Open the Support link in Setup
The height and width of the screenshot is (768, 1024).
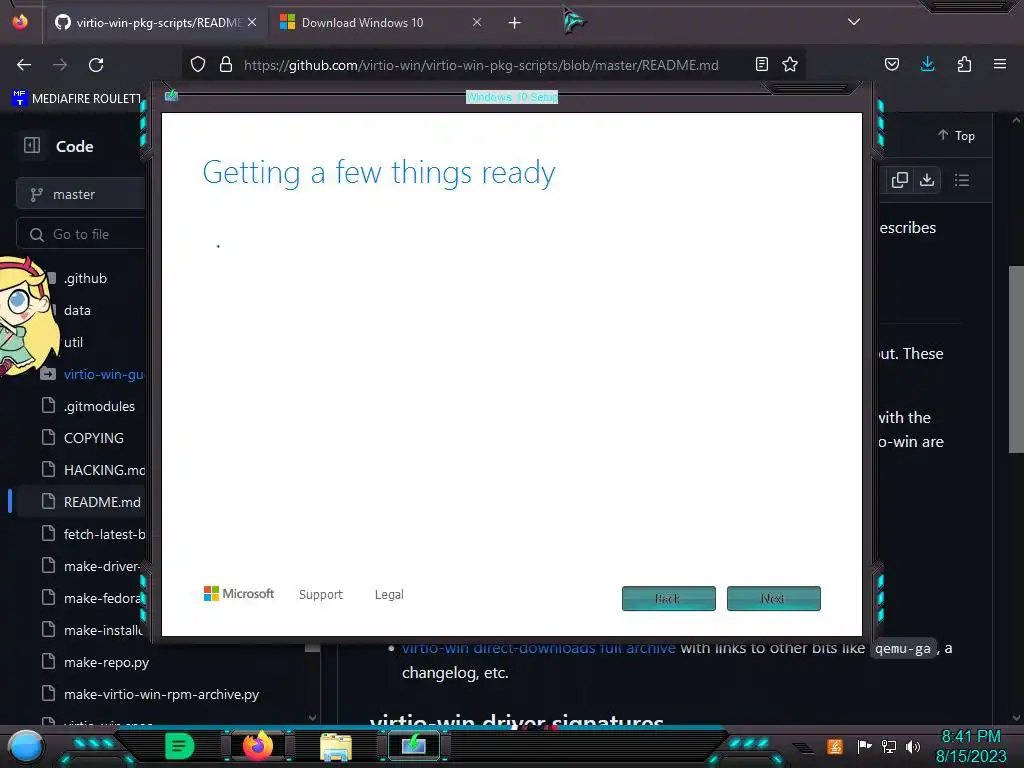(x=321, y=594)
